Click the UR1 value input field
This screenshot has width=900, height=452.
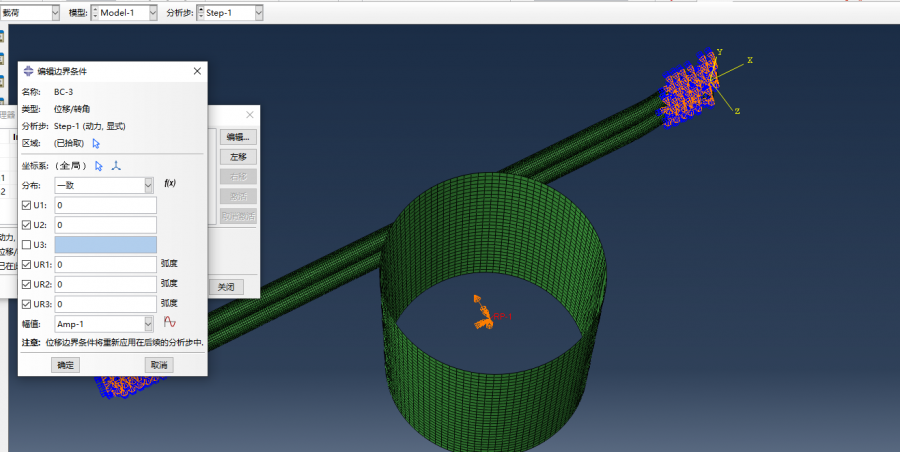pyautogui.click(x=106, y=265)
